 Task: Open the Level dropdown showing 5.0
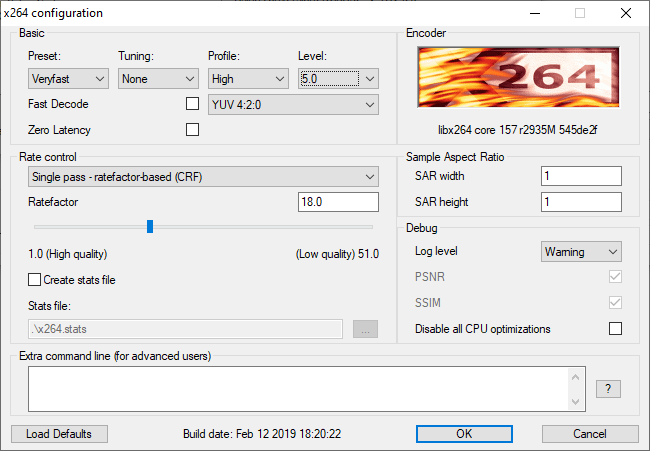tap(338, 79)
